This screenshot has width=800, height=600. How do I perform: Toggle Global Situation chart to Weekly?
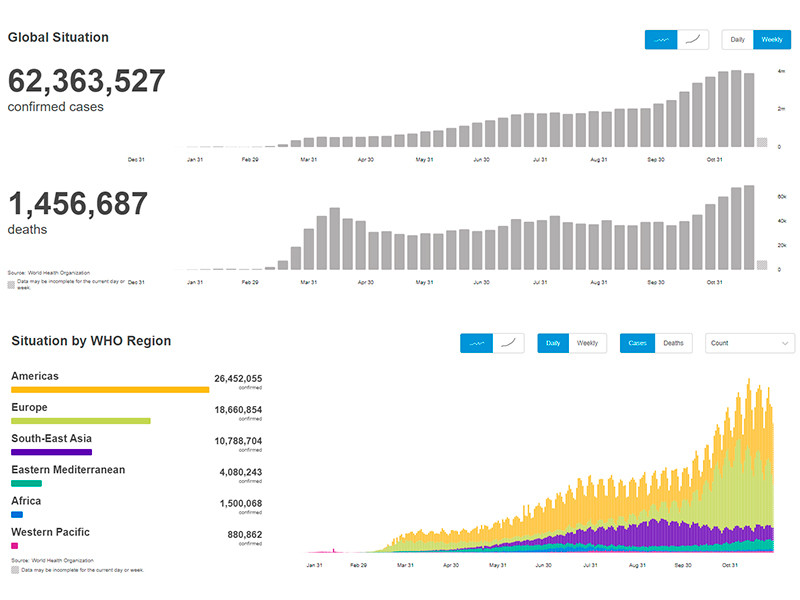(x=771, y=40)
